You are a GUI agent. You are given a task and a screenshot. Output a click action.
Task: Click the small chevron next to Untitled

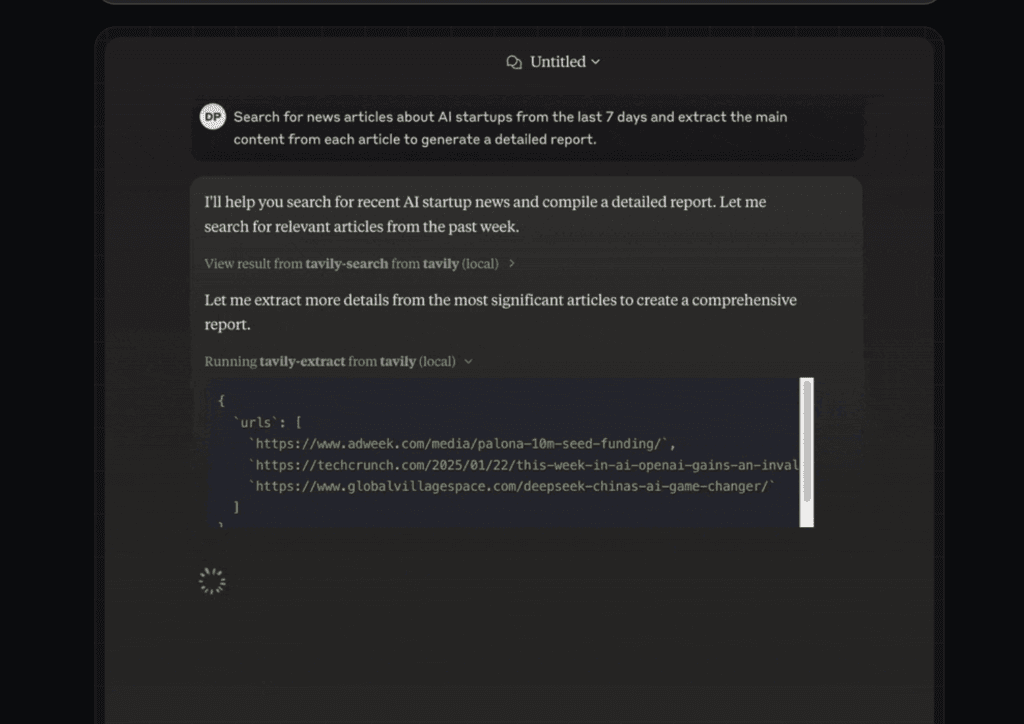click(596, 62)
